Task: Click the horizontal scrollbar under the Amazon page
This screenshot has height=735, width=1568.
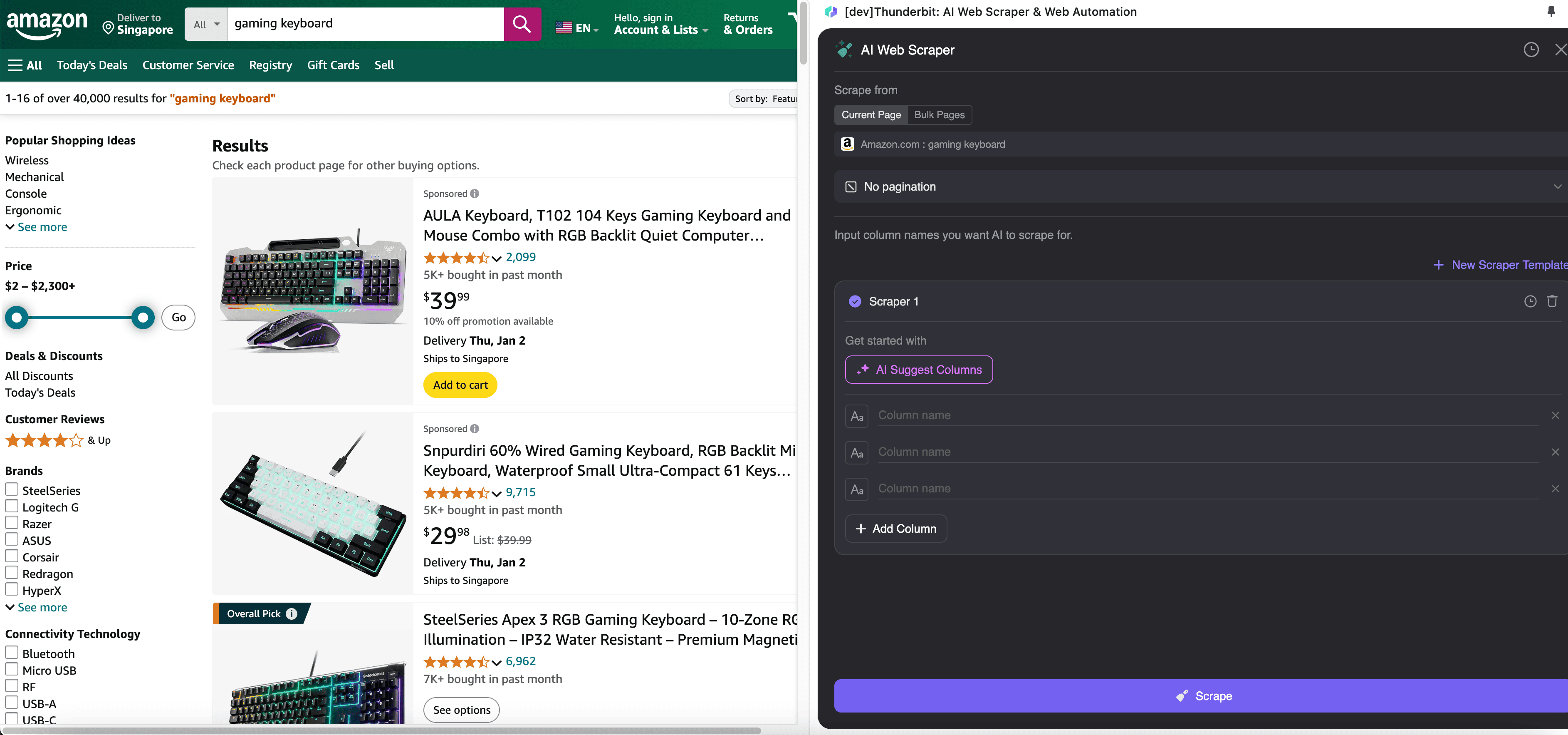Action: (381, 730)
